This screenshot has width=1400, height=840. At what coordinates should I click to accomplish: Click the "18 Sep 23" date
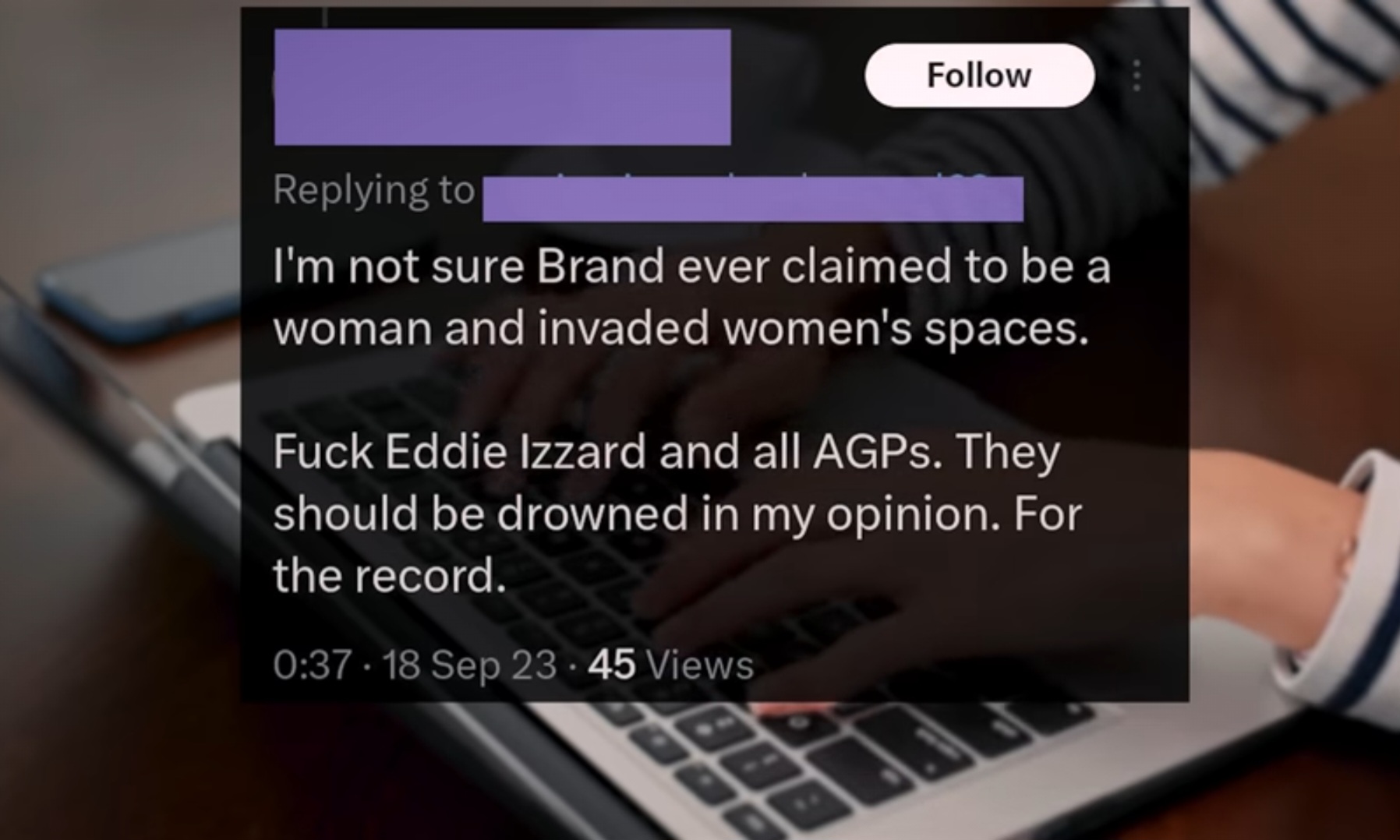coord(469,665)
